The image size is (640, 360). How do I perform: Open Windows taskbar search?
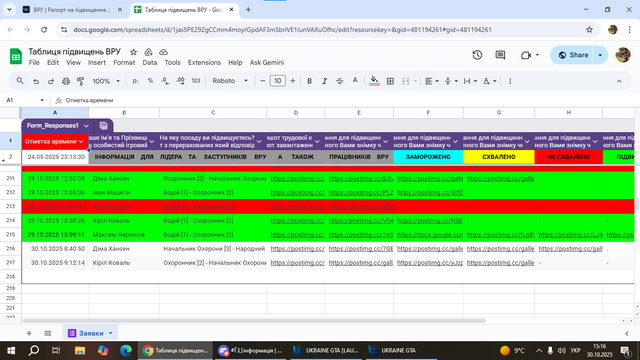click(34, 350)
